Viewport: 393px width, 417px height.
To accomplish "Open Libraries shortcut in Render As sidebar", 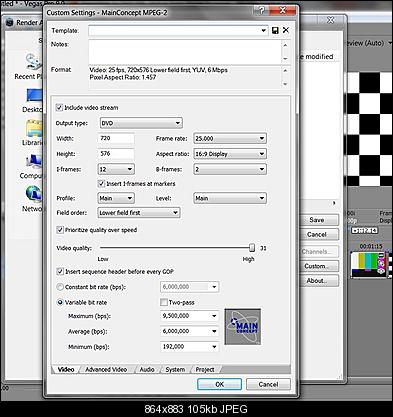I will (x=33, y=133).
